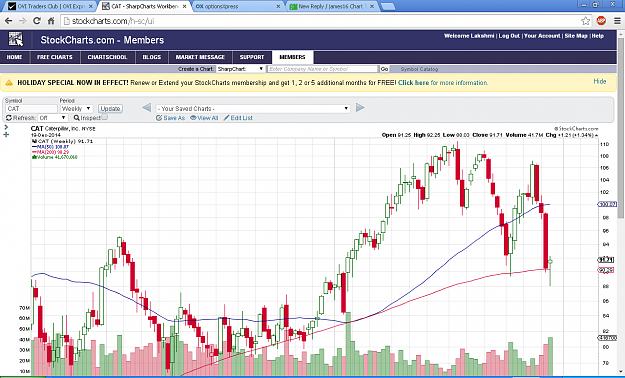625x378 pixels.
Task: Go to next saved chart arrow
Action: pos(360,108)
